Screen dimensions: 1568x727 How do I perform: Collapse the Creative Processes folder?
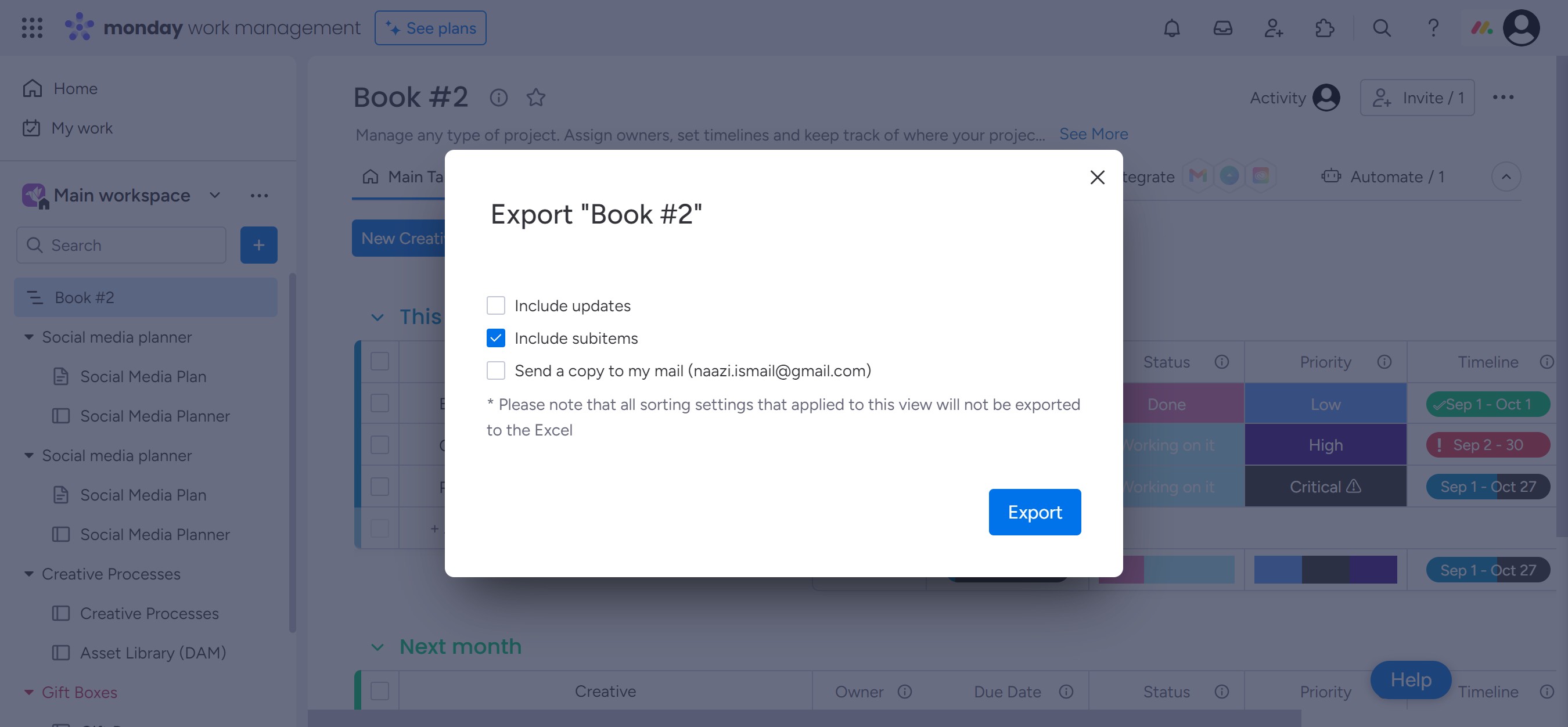tap(28, 574)
